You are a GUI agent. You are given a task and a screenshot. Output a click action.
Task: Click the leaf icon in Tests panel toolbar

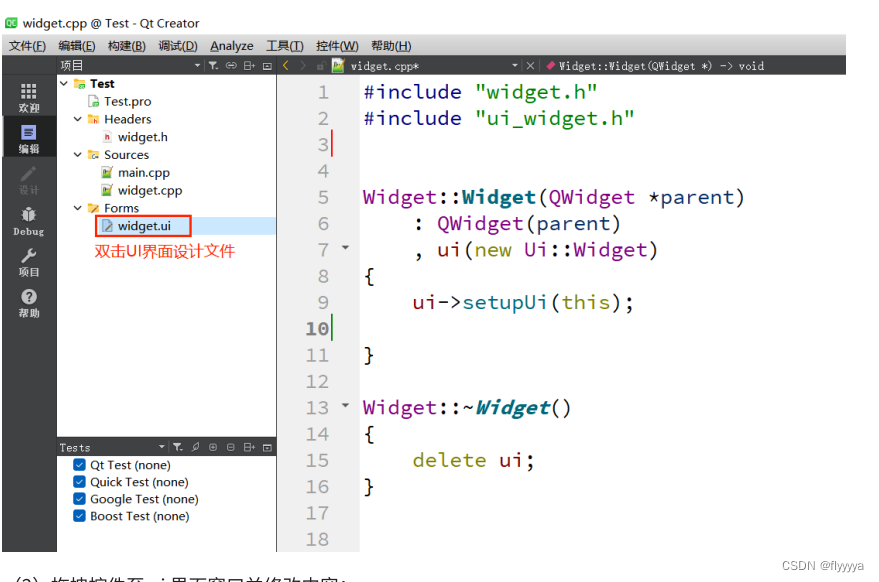tap(196, 447)
